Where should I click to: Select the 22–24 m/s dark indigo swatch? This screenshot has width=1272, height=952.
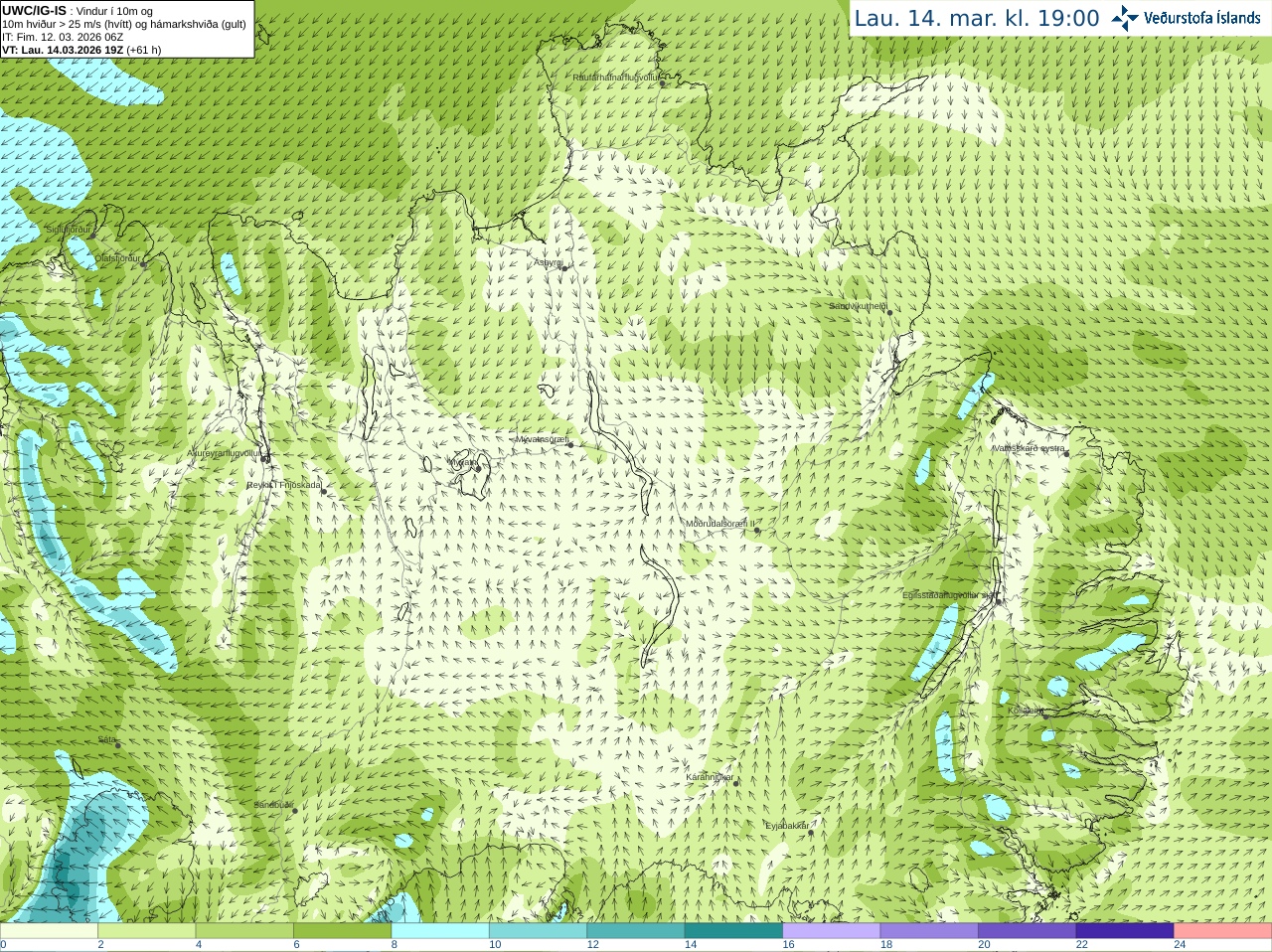pos(1125,931)
